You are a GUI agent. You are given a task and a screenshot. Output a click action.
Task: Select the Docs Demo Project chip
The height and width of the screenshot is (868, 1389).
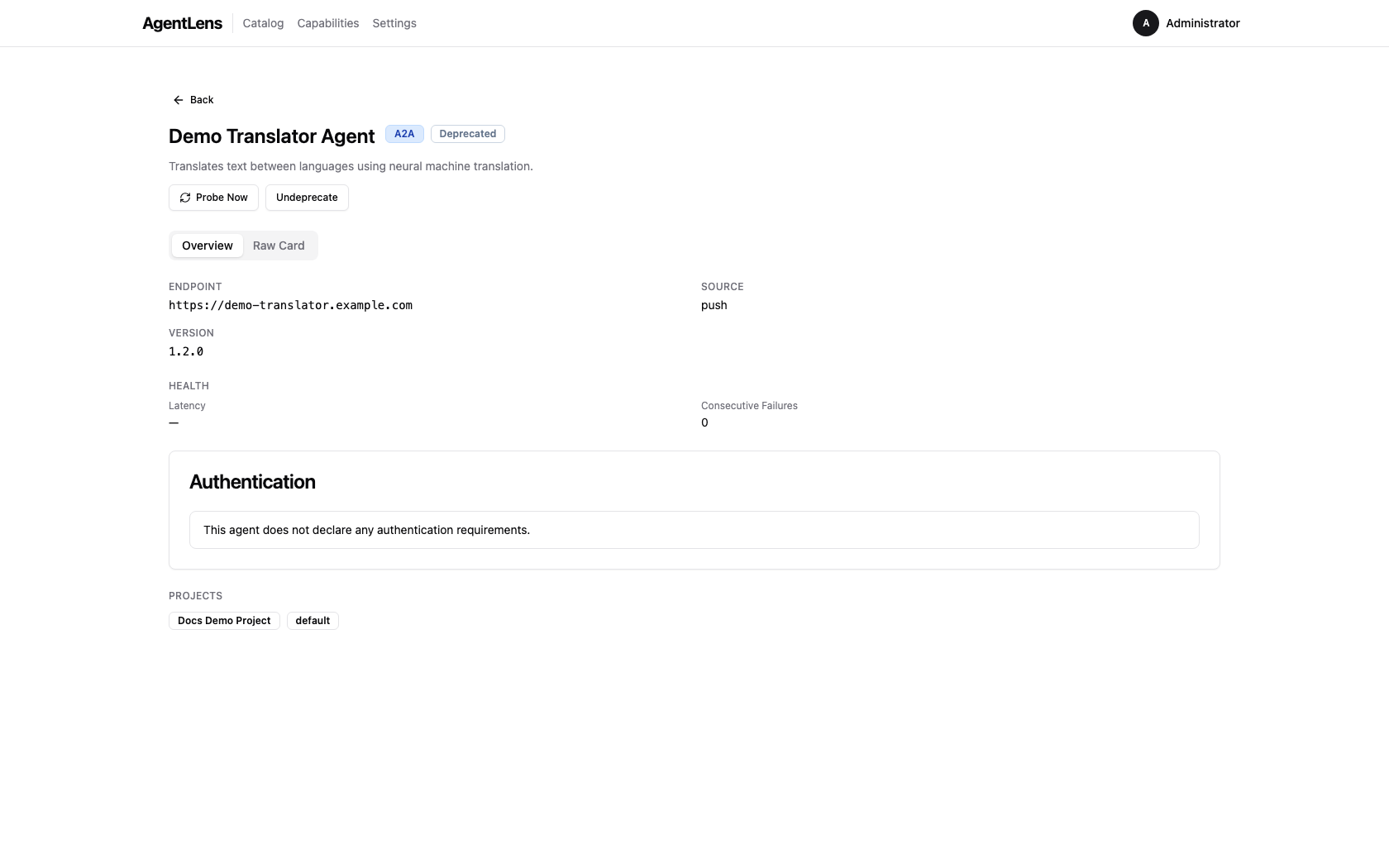223,620
